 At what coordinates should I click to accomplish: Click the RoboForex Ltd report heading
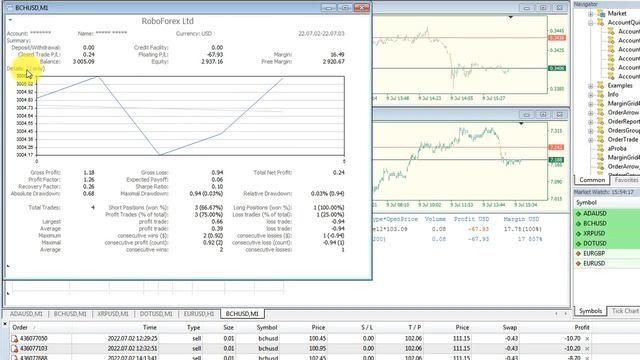pos(167,21)
